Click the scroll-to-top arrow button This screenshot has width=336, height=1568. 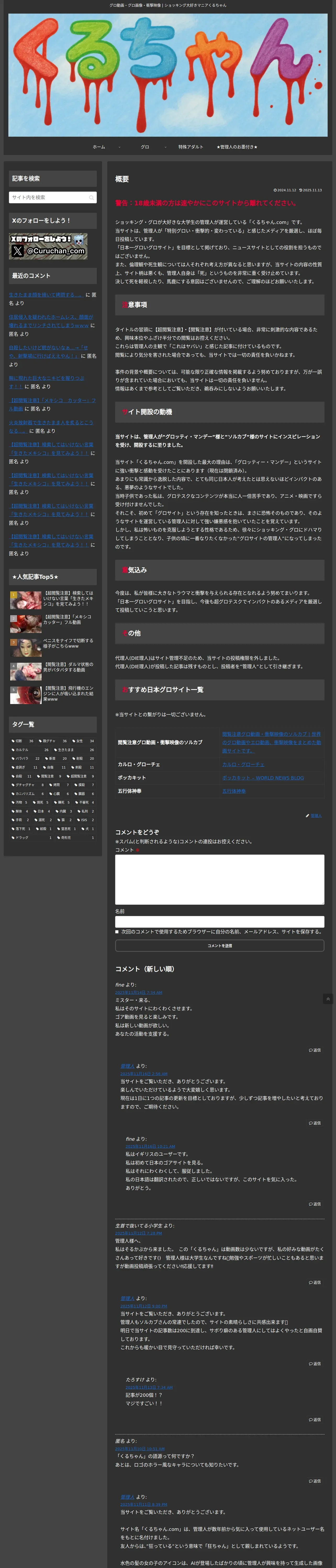point(328,999)
